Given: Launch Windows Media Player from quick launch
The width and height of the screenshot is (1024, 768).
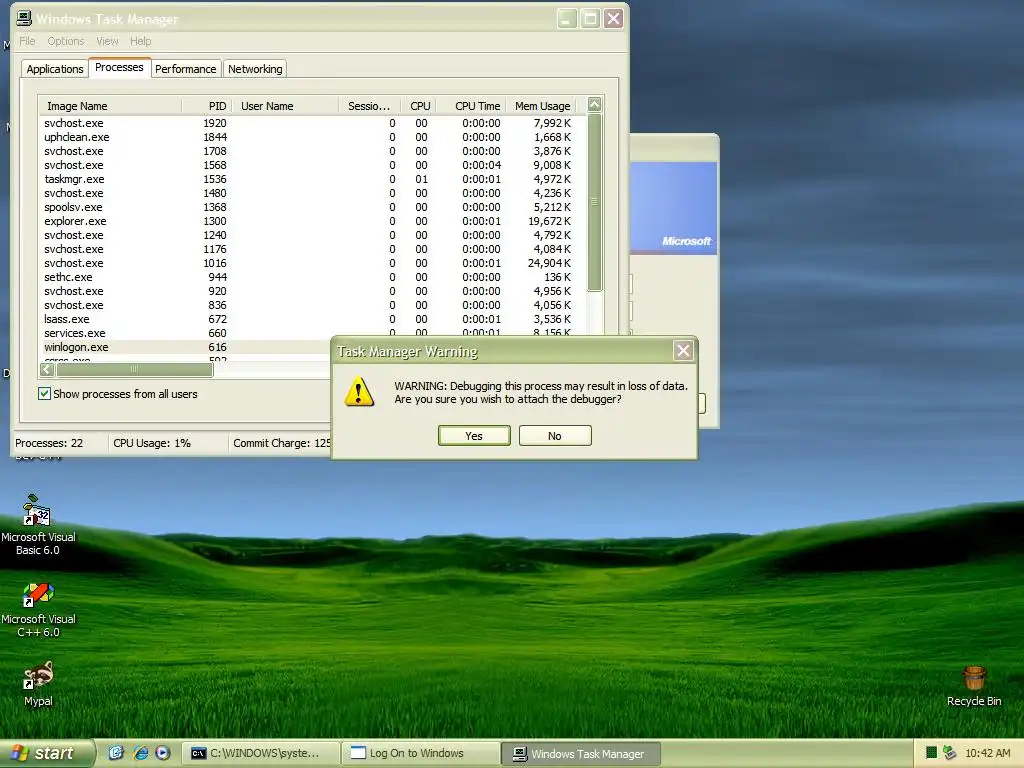Looking at the screenshot, I should click(163, 753).
